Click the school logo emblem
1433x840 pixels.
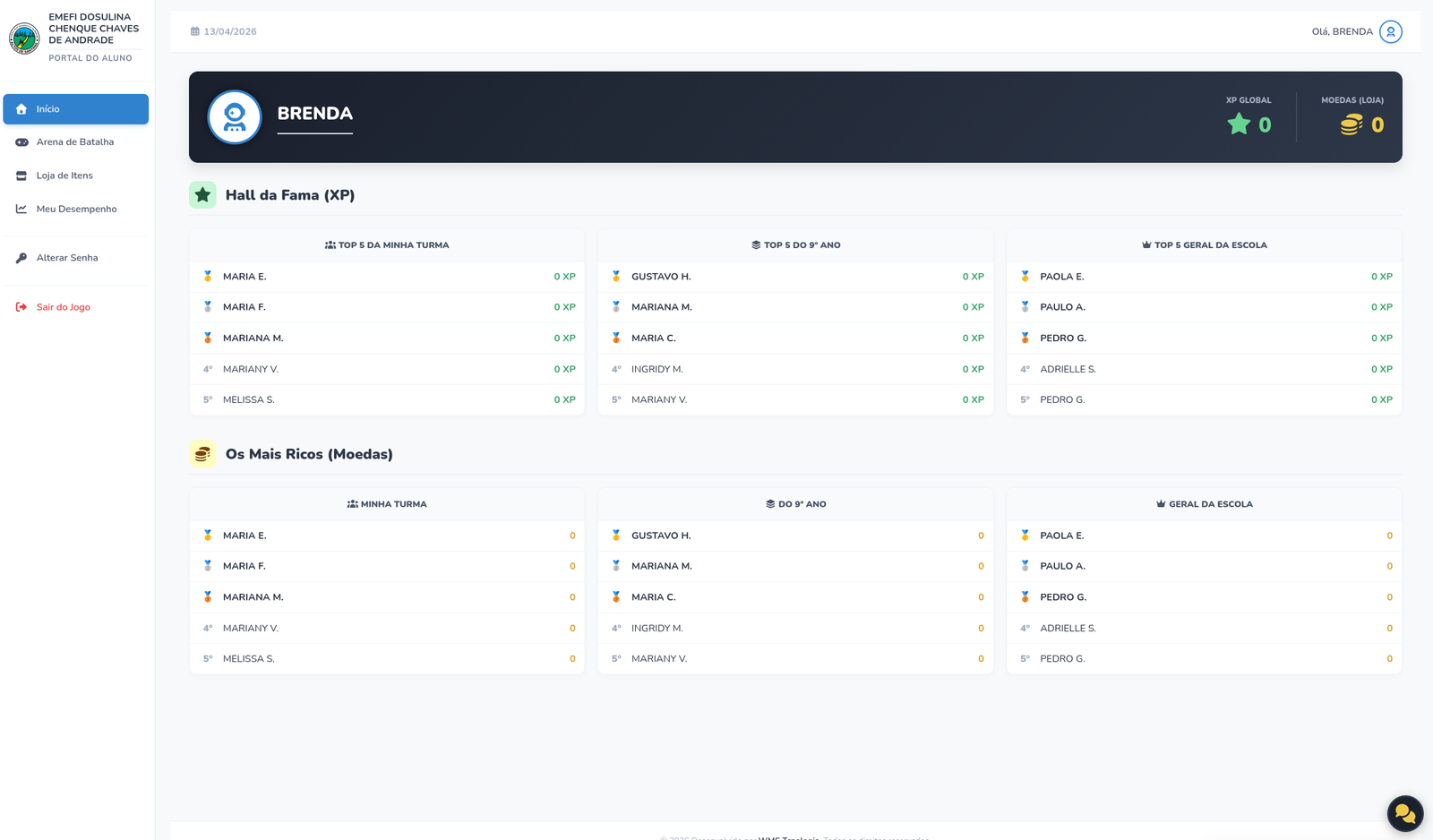pyautogui.click(x=24, y=39)
